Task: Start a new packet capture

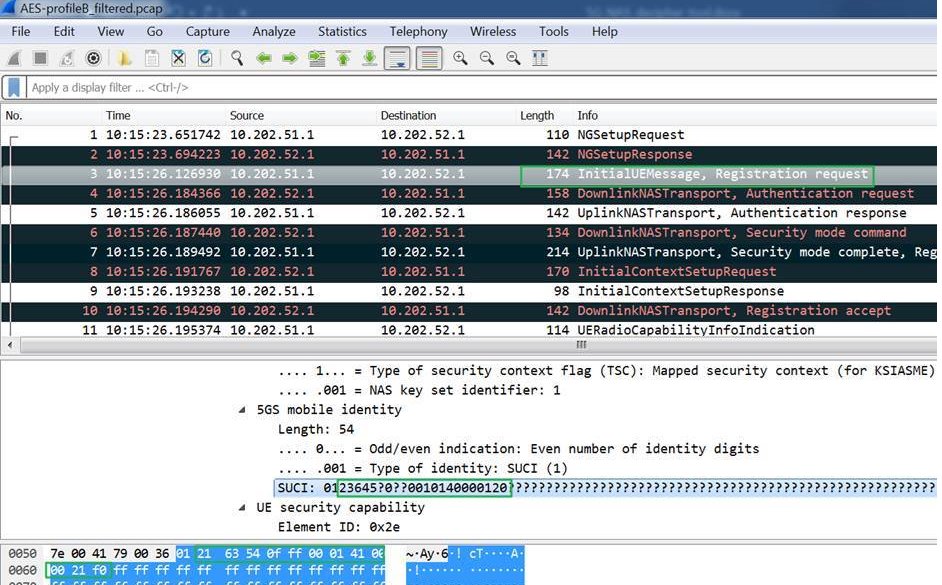Action: (13, 58)
